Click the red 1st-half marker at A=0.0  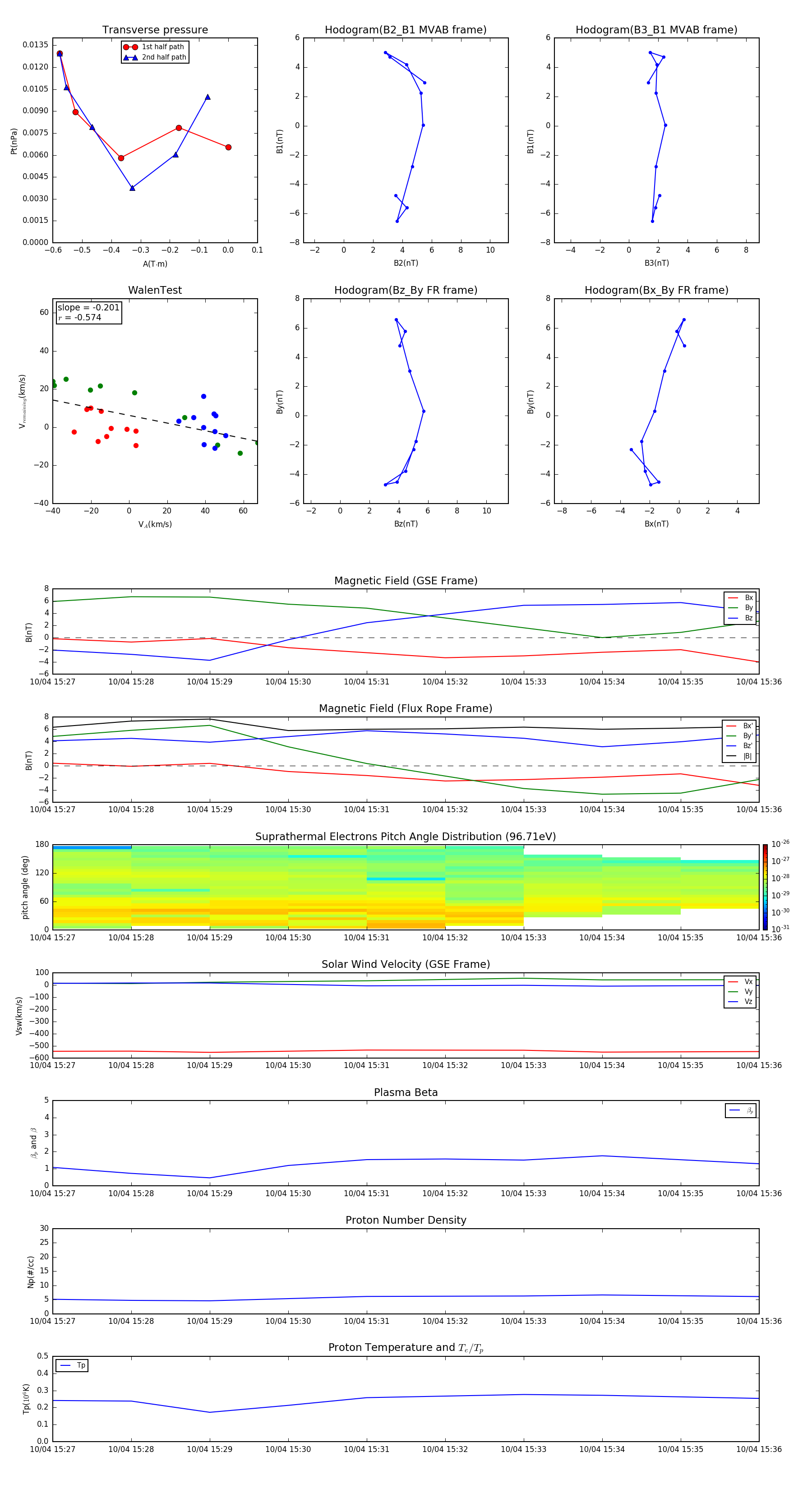[228, 148]
